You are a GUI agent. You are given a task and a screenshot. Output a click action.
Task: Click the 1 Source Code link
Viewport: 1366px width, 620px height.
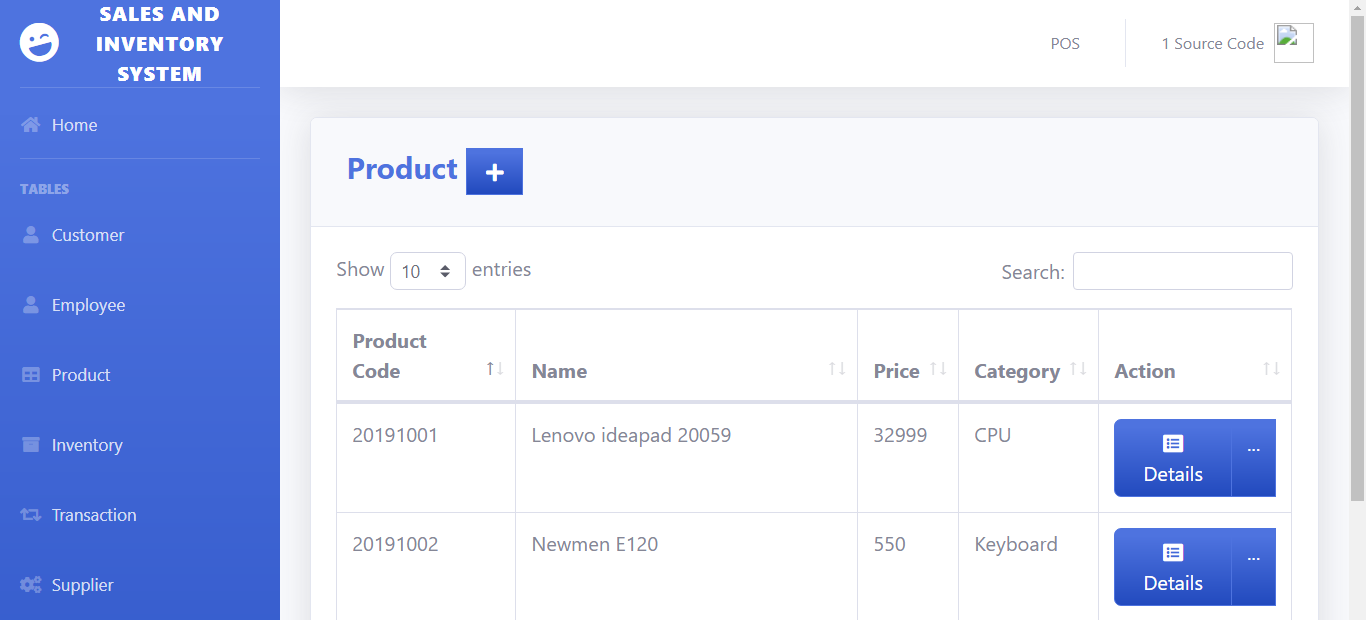1213,43
